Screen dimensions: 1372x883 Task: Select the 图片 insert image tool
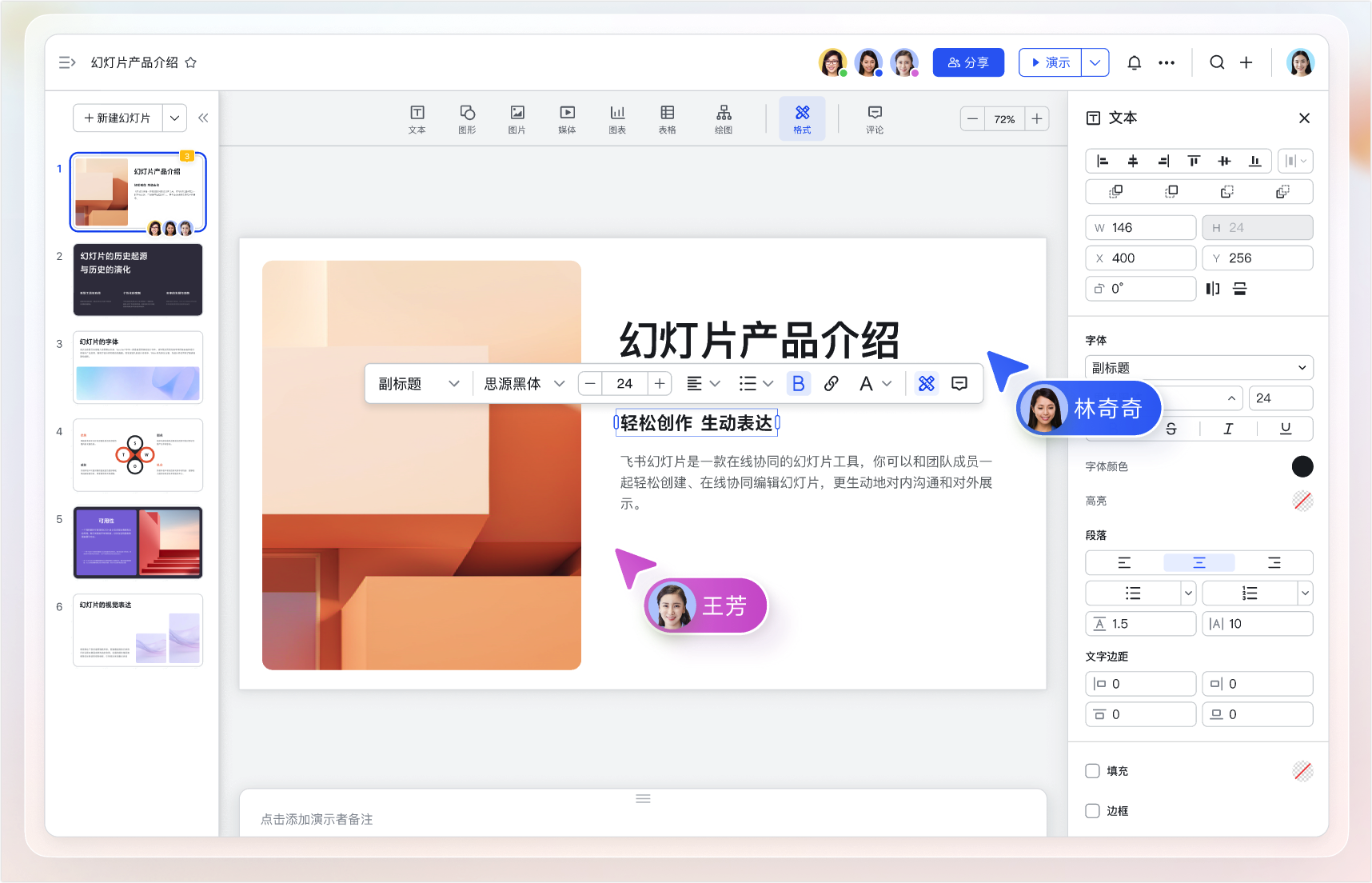click(x=516, y=118)
